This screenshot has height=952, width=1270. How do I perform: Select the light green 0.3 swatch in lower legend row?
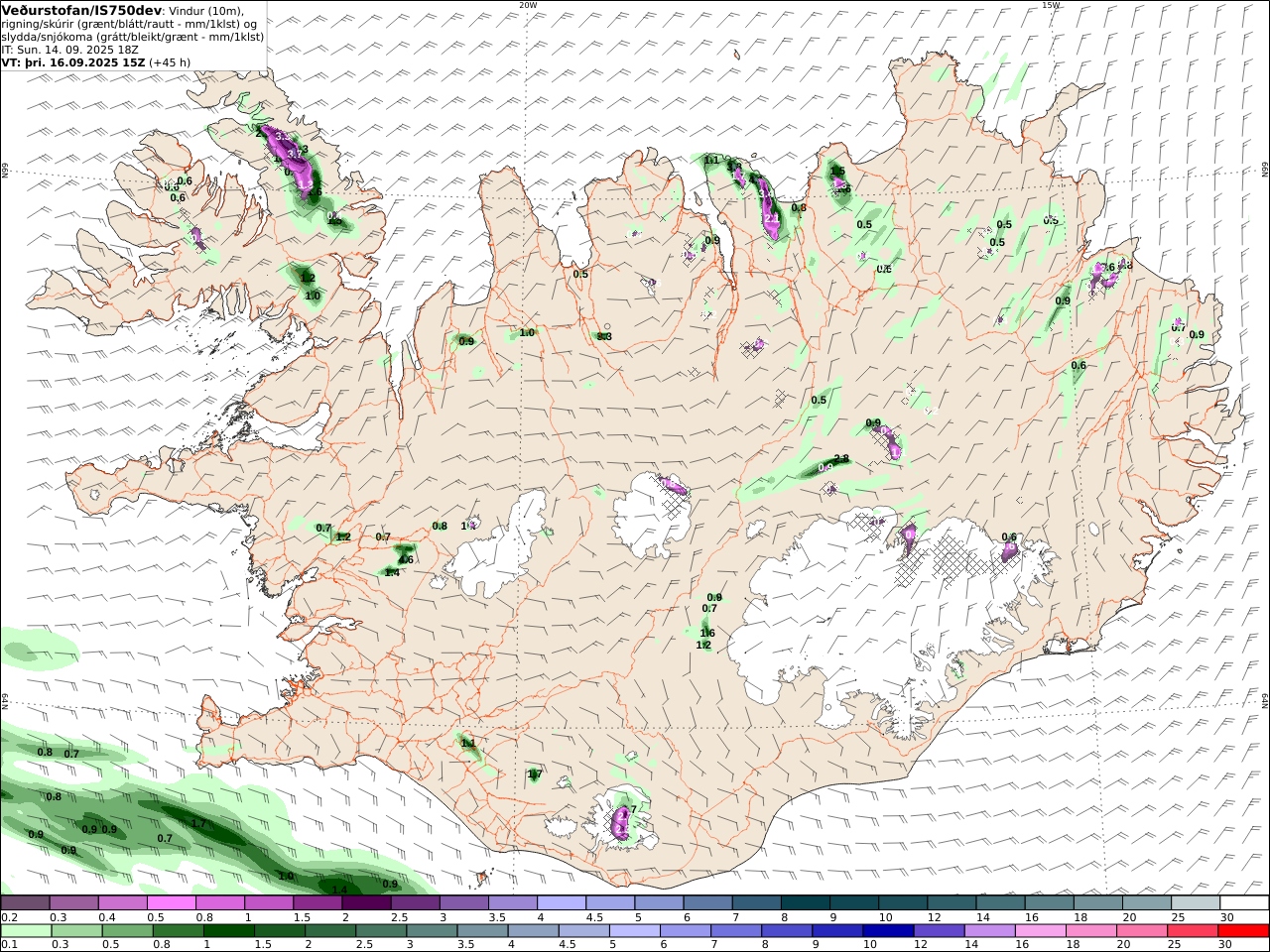tap(76, 930)
